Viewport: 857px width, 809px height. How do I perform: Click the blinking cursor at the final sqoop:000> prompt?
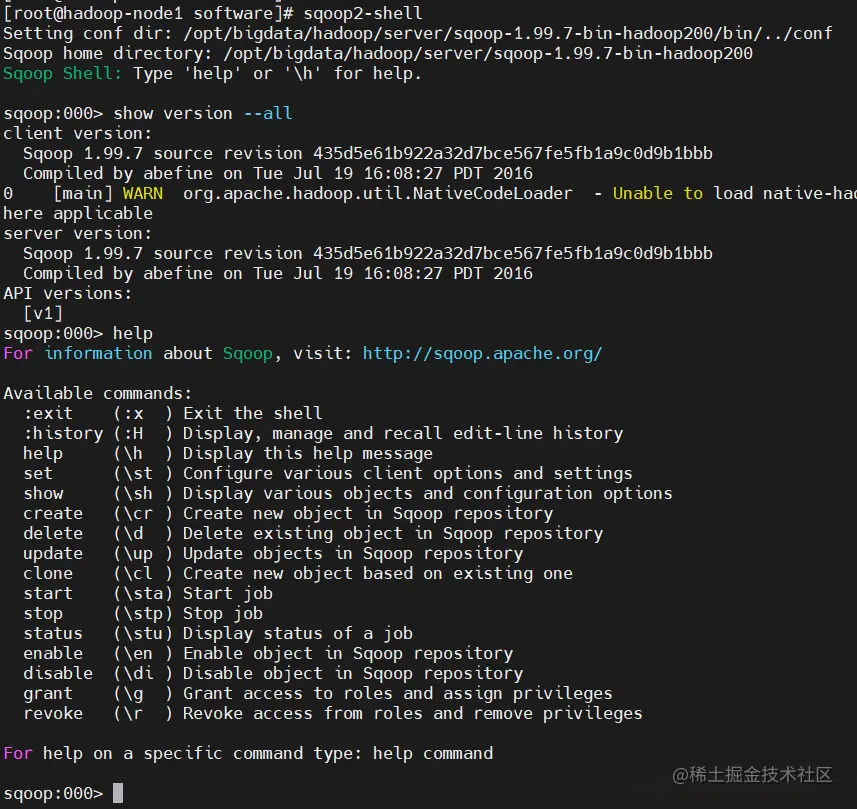118,793
